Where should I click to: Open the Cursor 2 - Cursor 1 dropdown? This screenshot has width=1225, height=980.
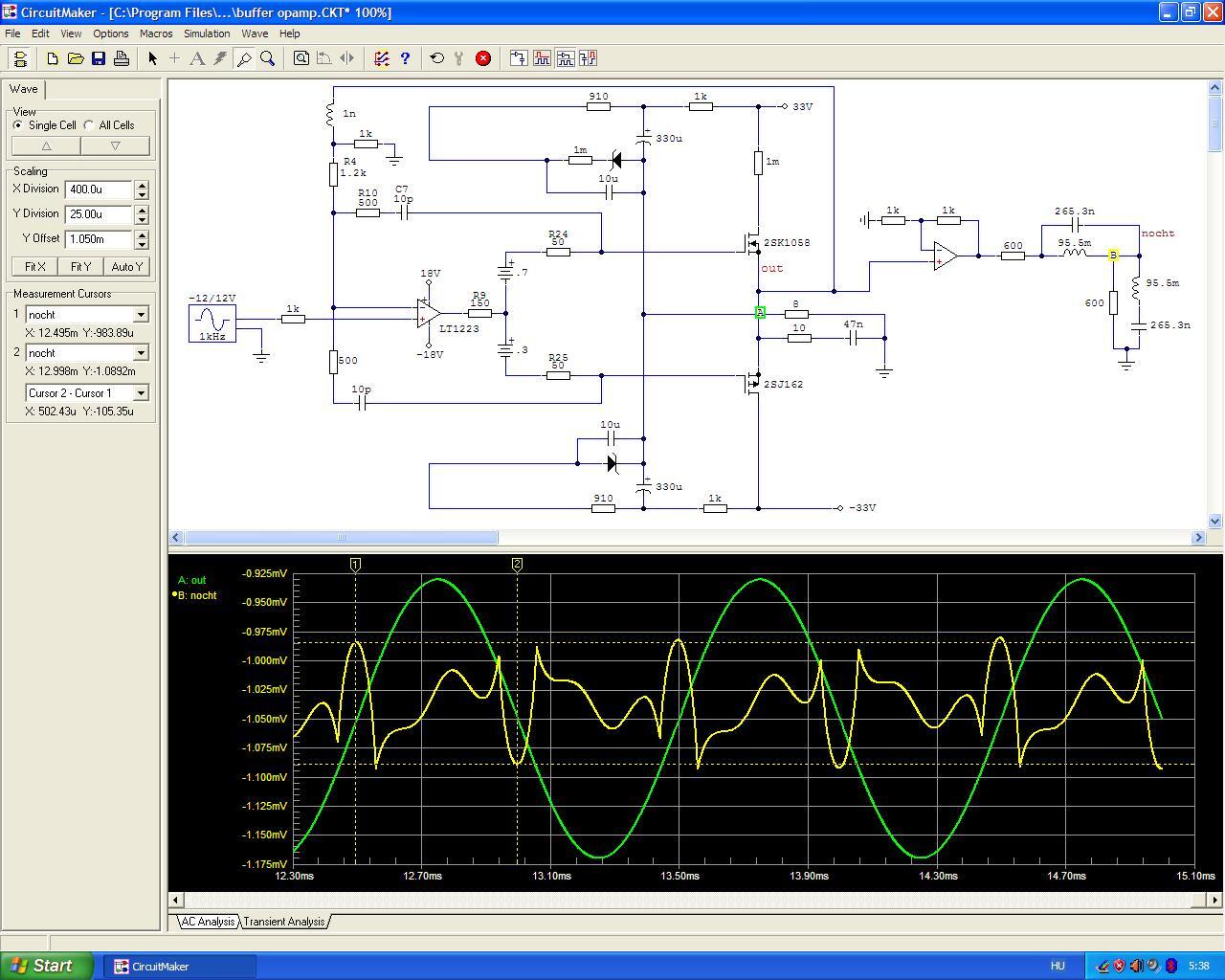click(141, 393)
